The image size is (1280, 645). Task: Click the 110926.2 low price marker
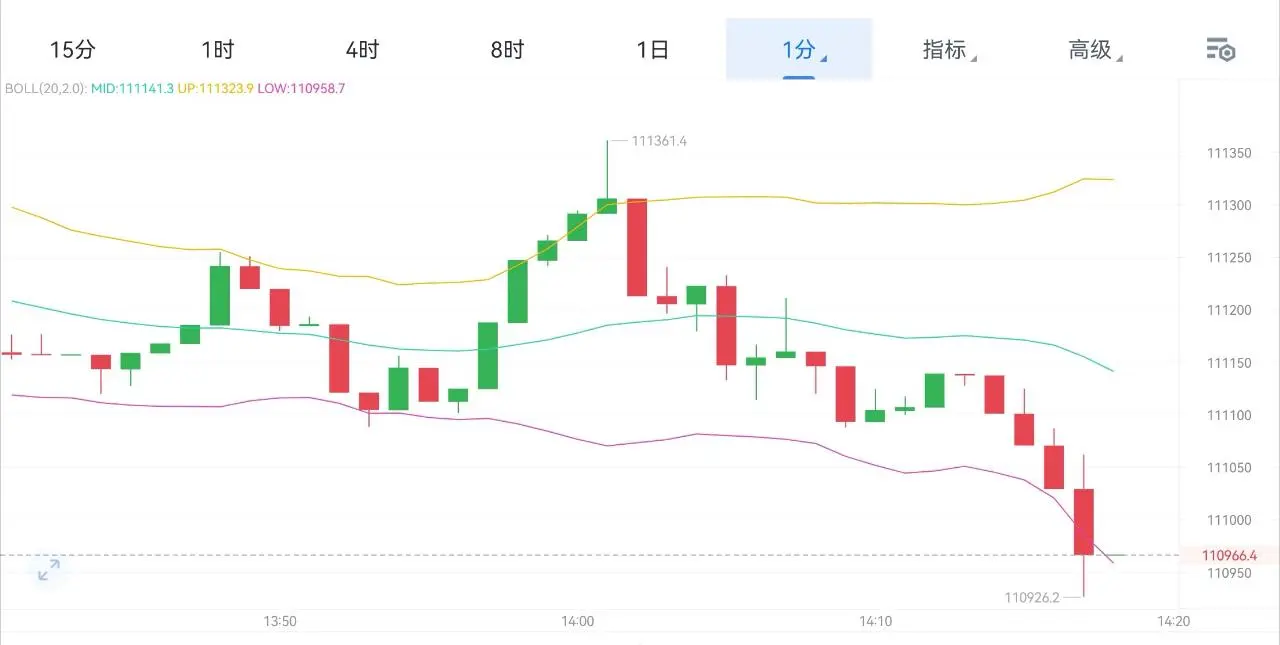[x=1031, y=597]
